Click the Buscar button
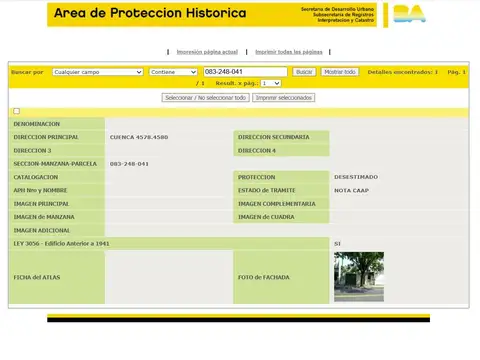 pos(304,72)
